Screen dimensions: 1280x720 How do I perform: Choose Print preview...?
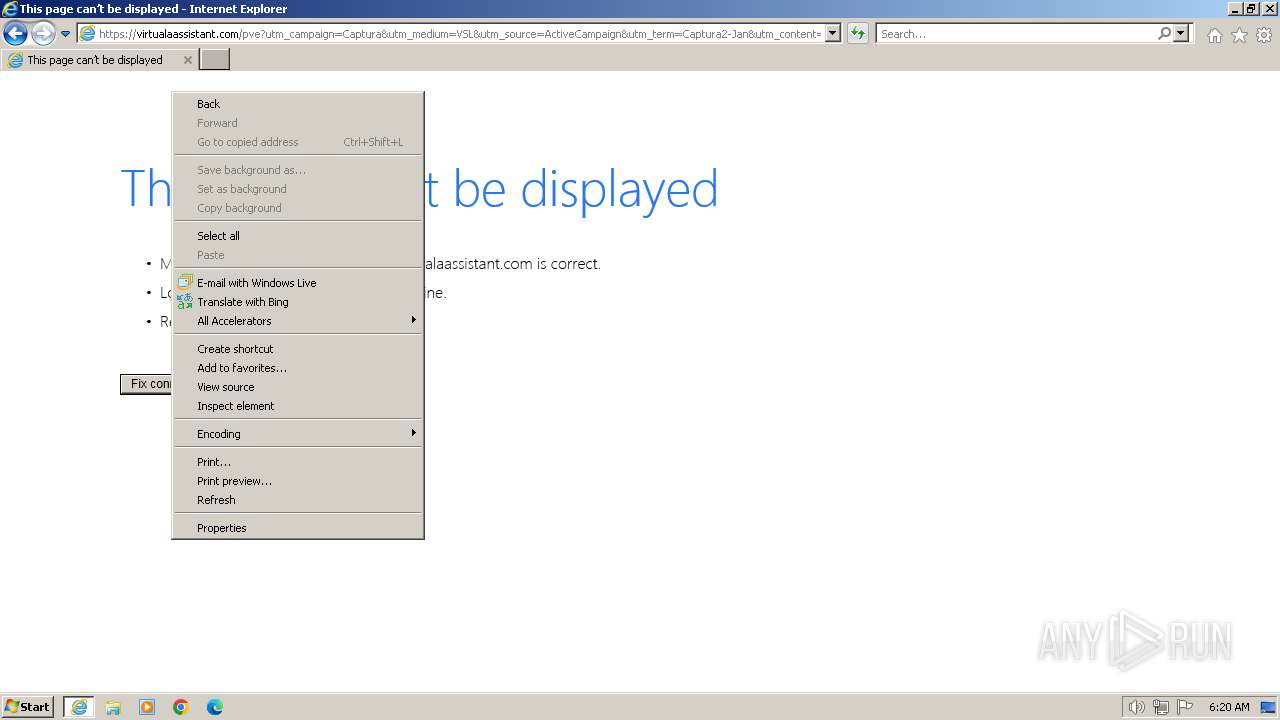(298, 481)
